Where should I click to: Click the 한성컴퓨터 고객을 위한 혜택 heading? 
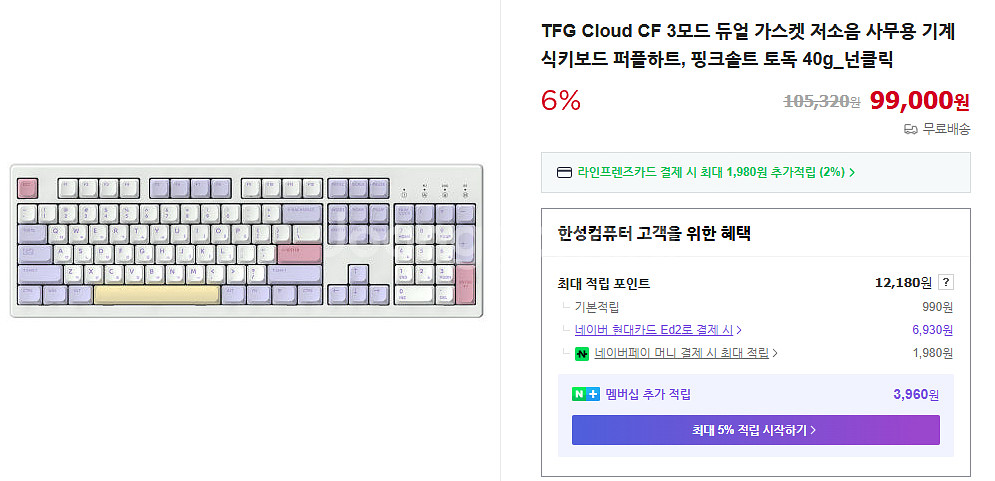coord(654,234)
